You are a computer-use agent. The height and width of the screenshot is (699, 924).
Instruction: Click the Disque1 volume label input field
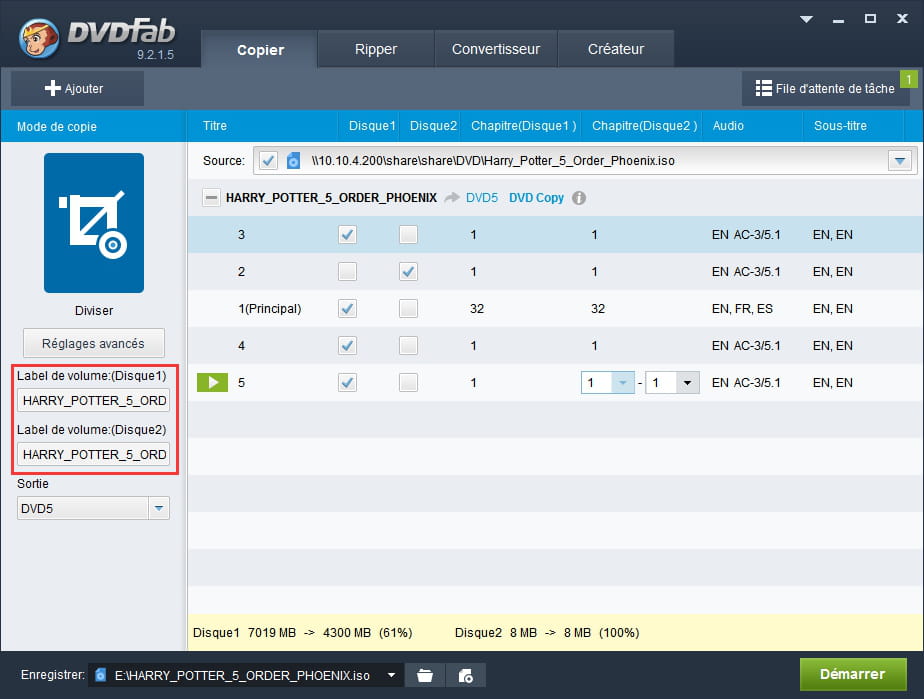click(94, 401)
